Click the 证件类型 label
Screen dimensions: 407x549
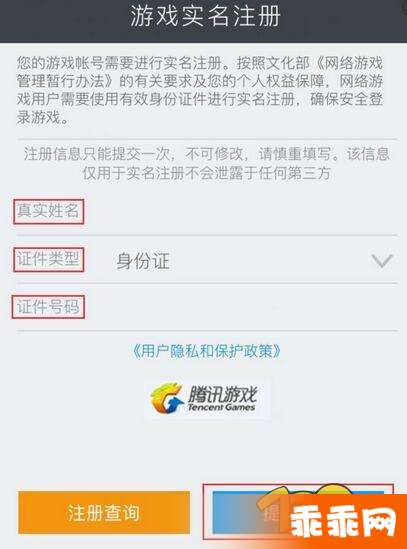click(x=48, y=259)
